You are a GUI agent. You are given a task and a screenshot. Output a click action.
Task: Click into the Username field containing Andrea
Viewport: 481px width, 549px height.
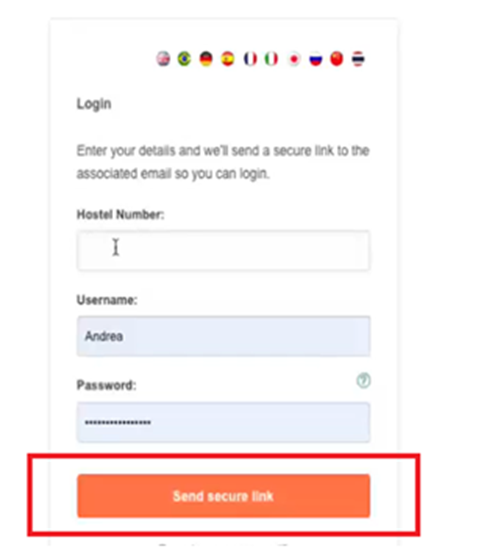click(223, 336)
